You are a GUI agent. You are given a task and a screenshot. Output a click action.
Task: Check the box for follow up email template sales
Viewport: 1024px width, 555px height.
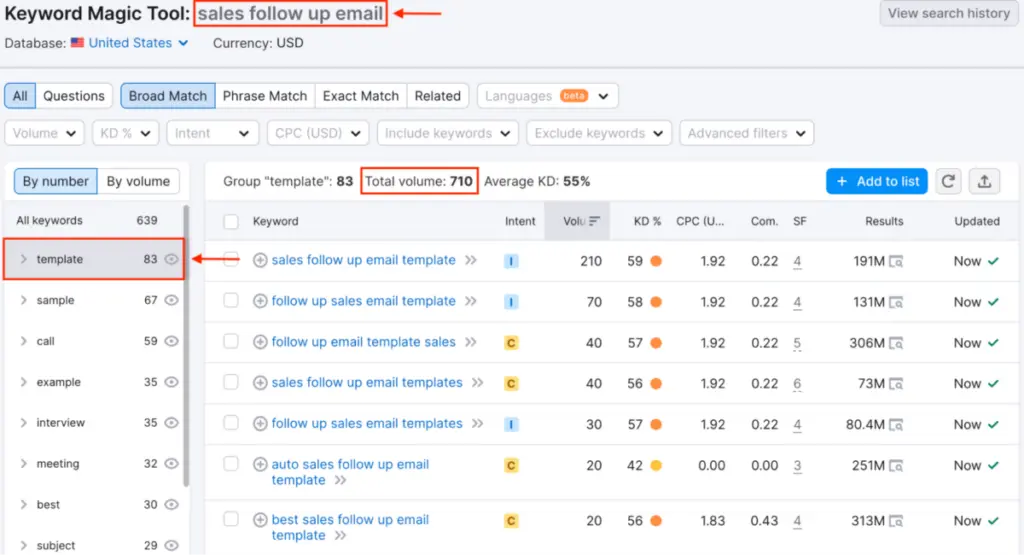pyautogui.click(x=231, y=342)
